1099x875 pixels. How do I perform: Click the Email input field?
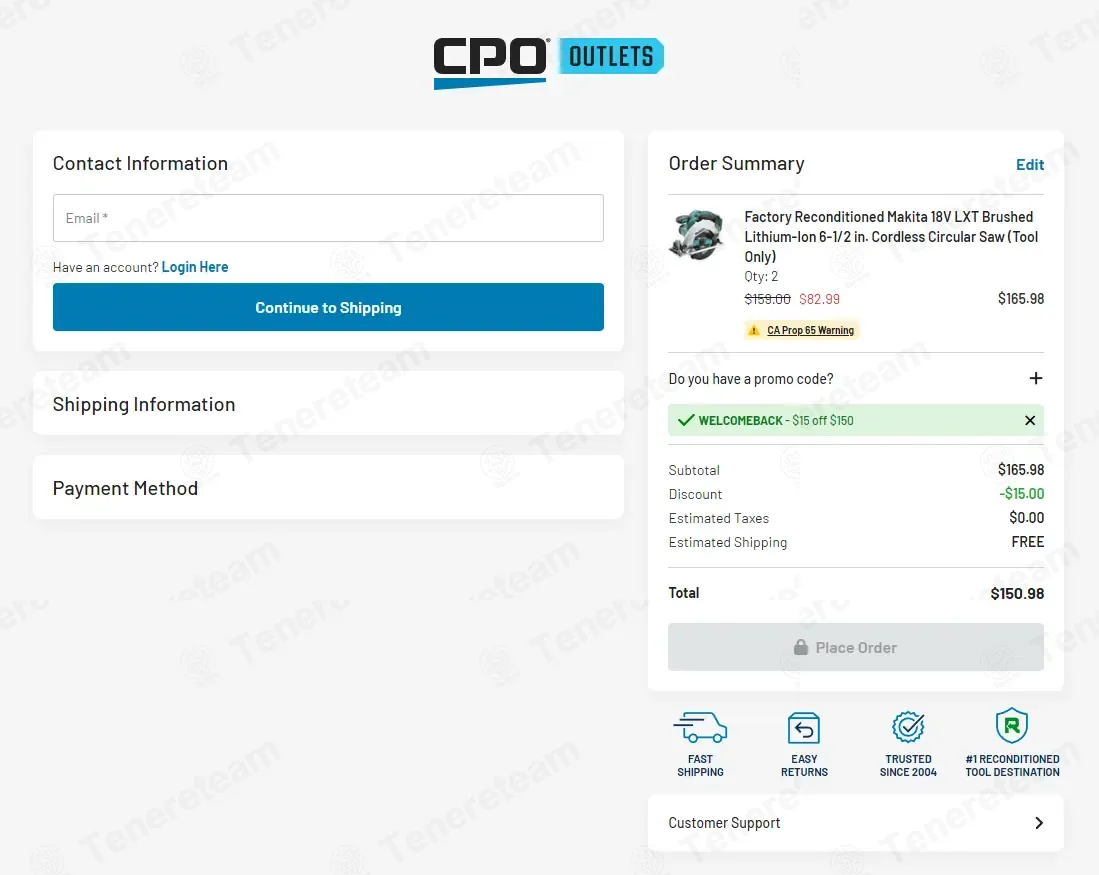[328, 218]
